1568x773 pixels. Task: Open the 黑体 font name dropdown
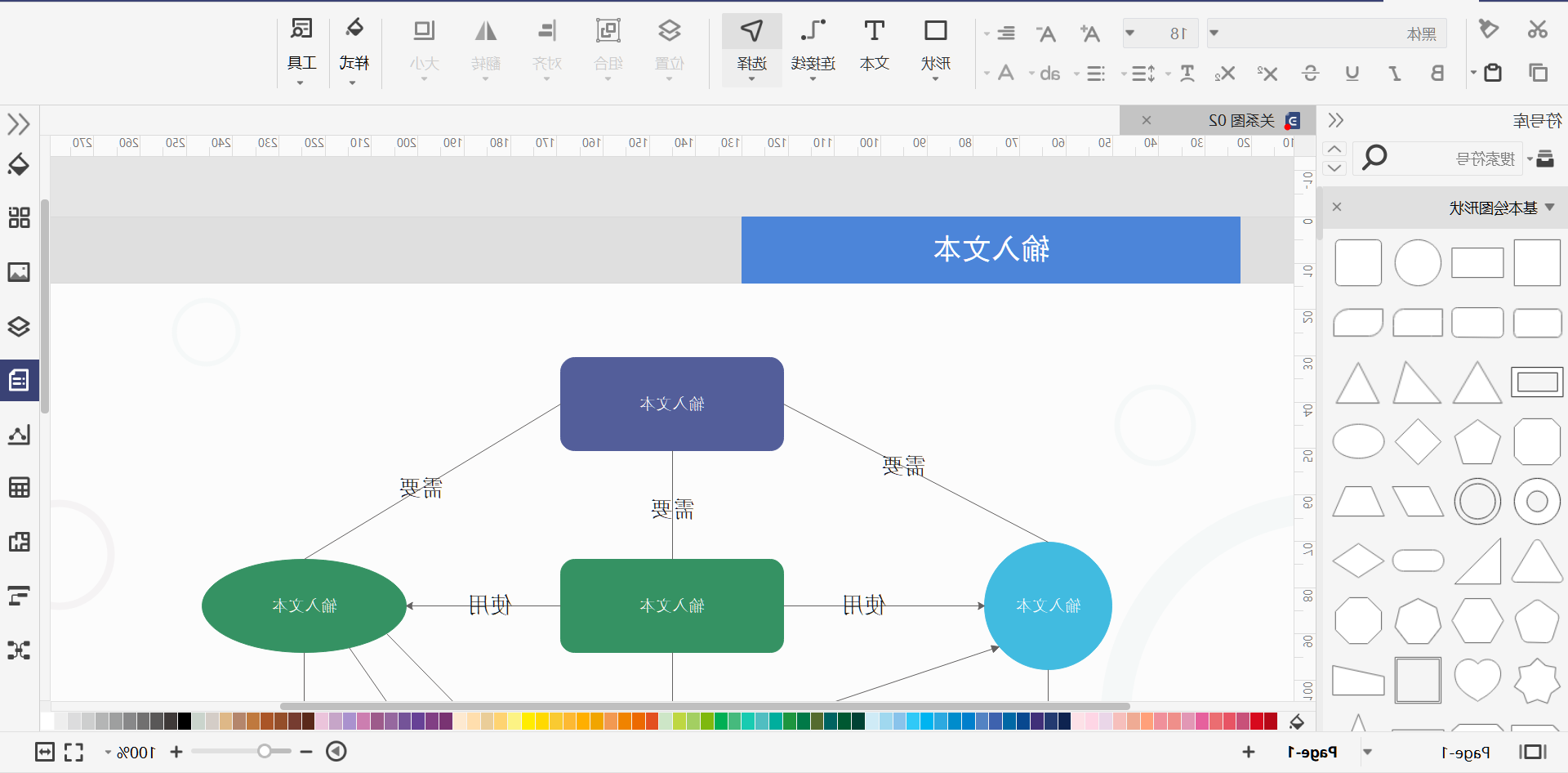point(1214,34)
